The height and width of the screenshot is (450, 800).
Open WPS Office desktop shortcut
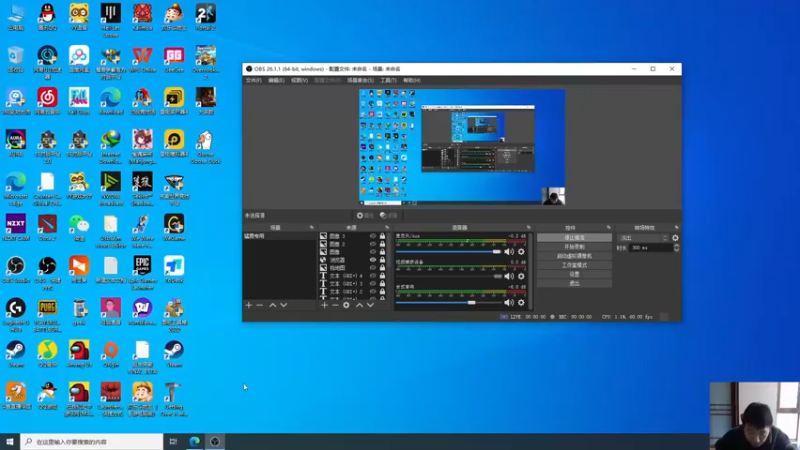pos(142,59)
